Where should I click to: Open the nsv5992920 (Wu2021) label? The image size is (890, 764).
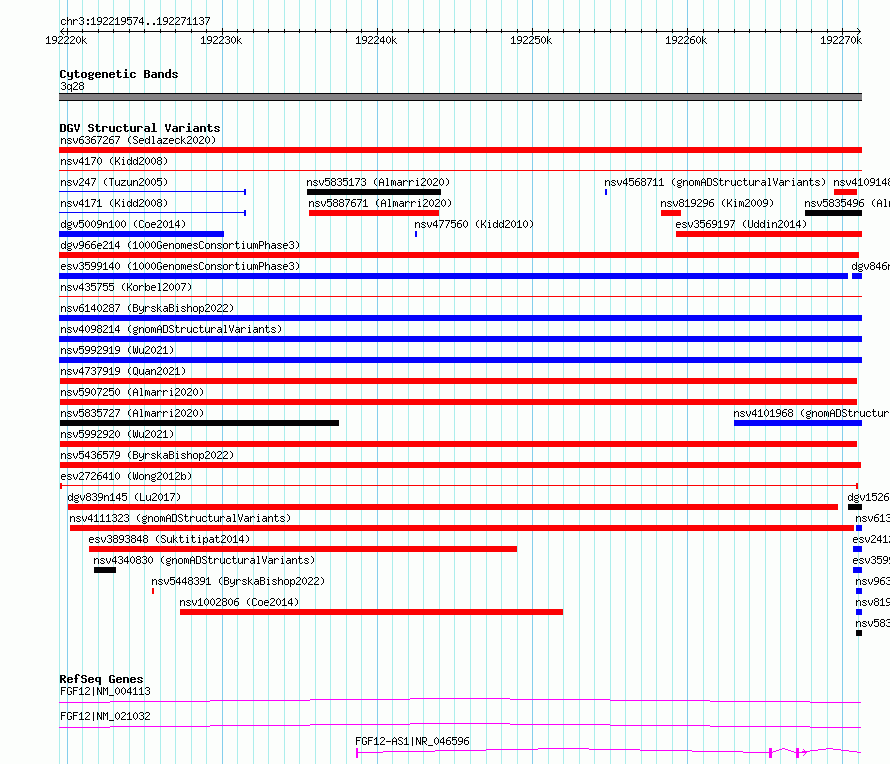pyautogui.click(x=117, y=434)
